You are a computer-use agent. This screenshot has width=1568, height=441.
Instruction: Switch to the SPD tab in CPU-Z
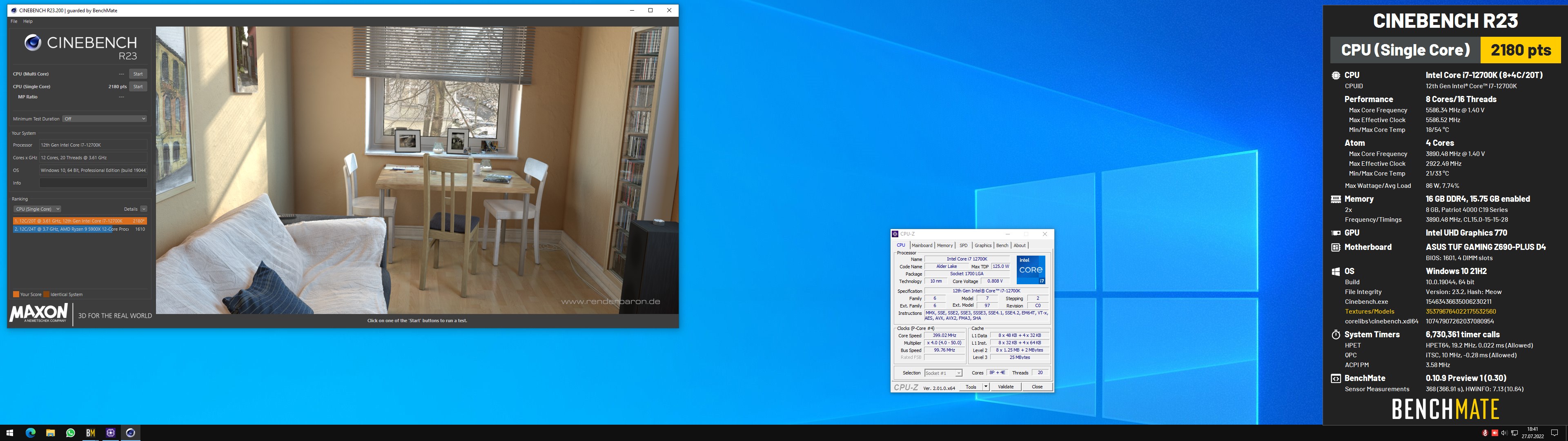coord(964,245)
